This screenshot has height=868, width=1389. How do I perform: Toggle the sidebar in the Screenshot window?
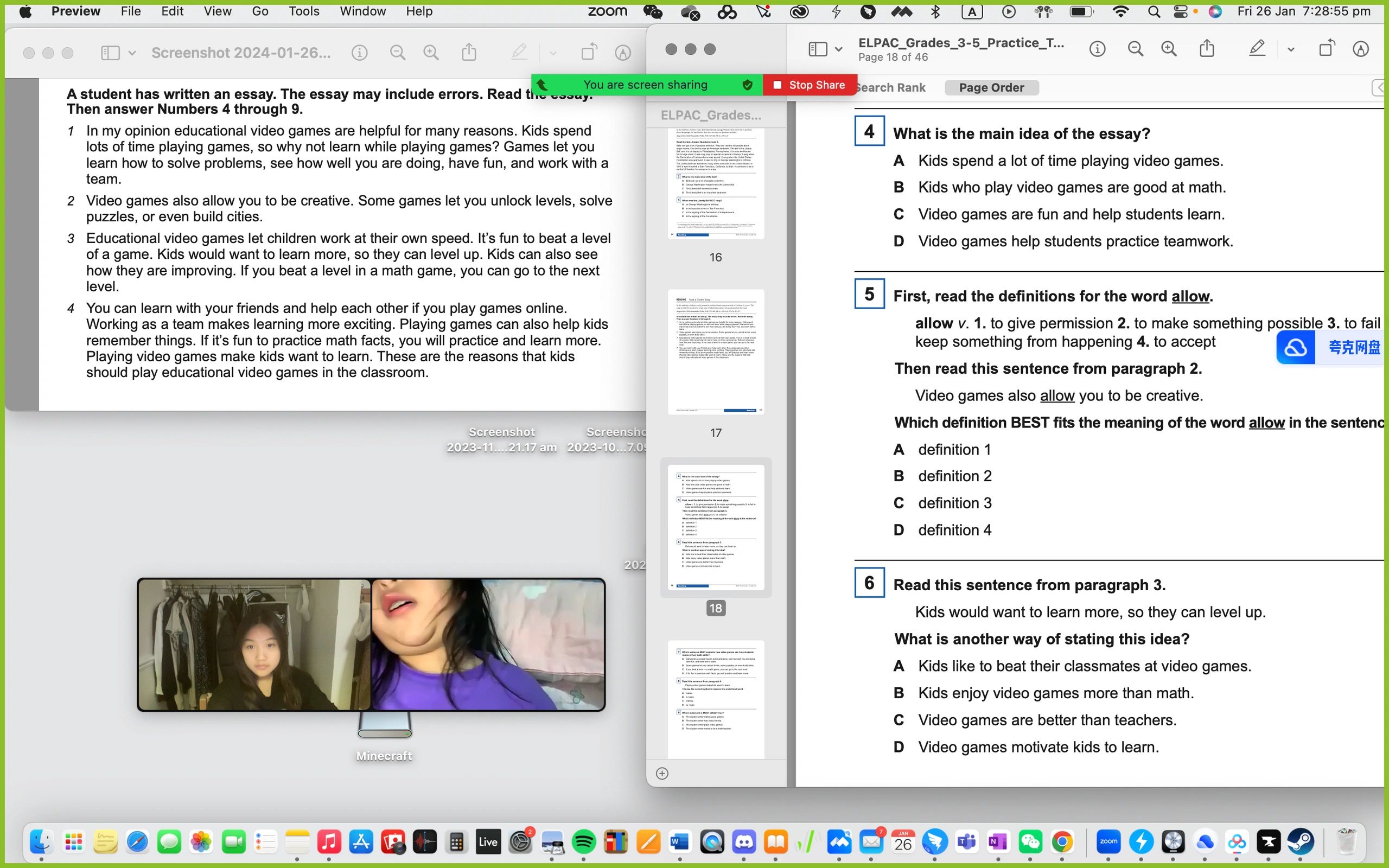(x=110, y=52)
